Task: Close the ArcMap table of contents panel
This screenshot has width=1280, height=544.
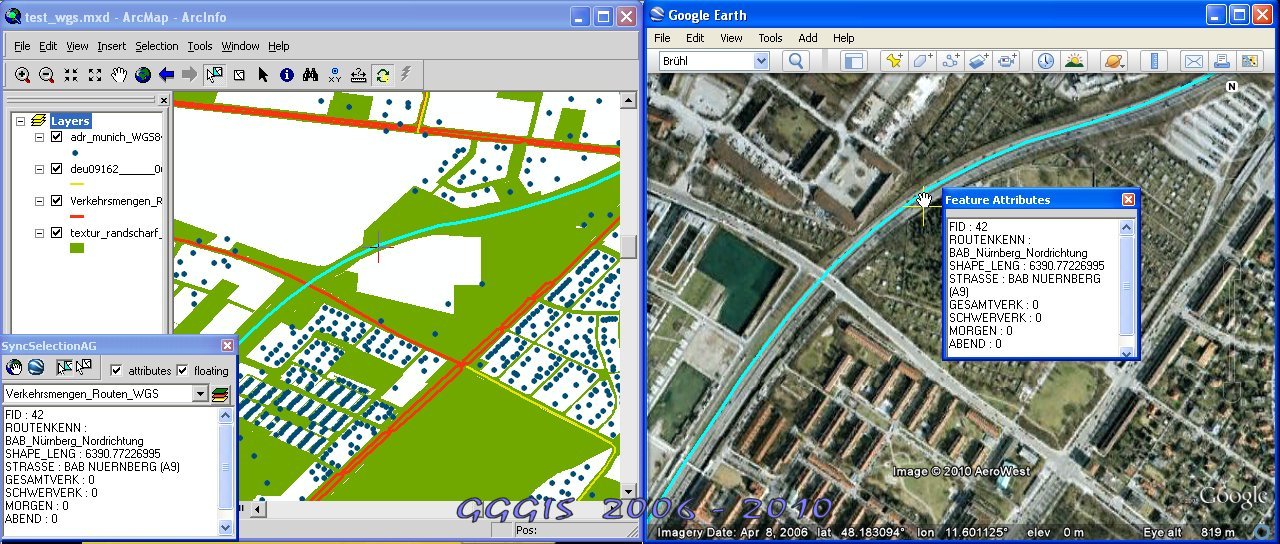Action: pyautogui.click(x=164, y=100)
